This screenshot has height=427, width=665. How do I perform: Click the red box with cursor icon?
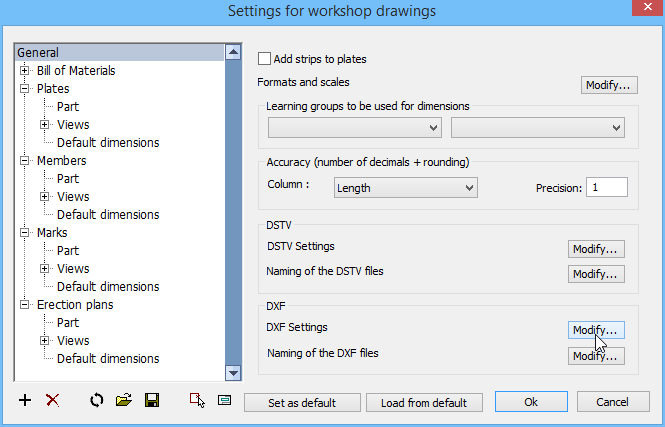pos(197,400)
